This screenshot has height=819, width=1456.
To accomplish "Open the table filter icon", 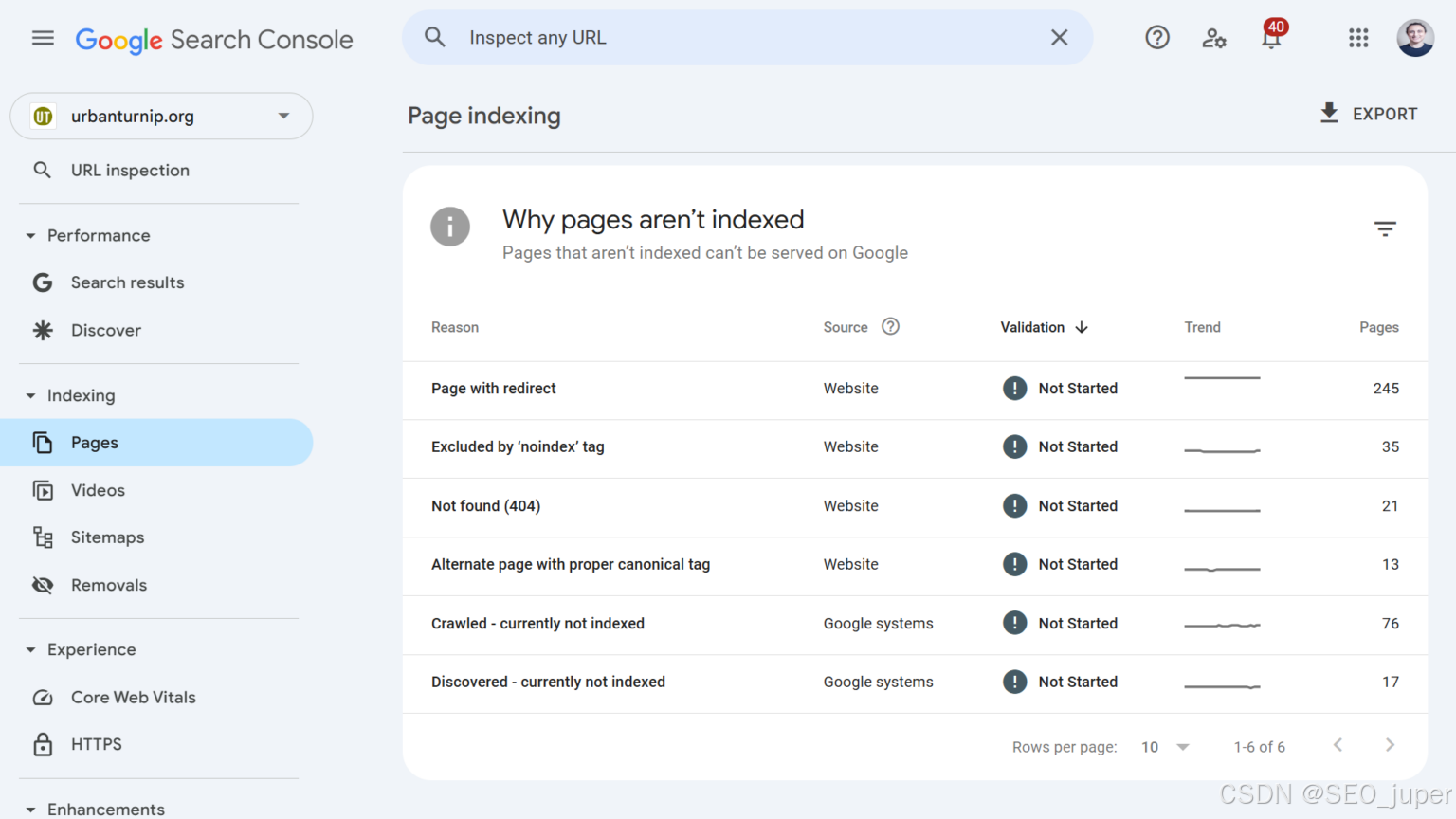I will click(x=1385, y=228).
